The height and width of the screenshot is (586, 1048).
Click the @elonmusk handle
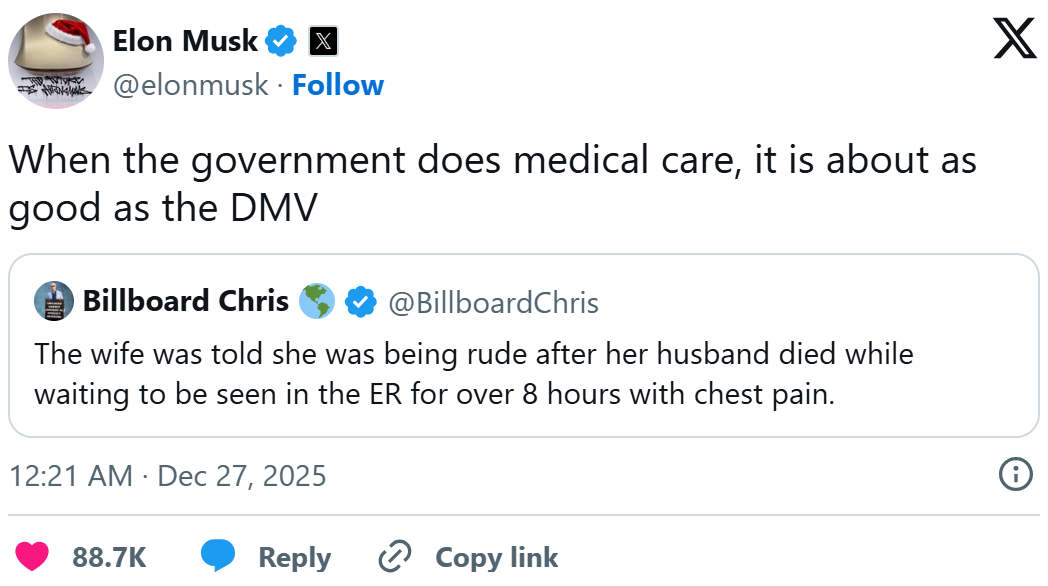190,85
